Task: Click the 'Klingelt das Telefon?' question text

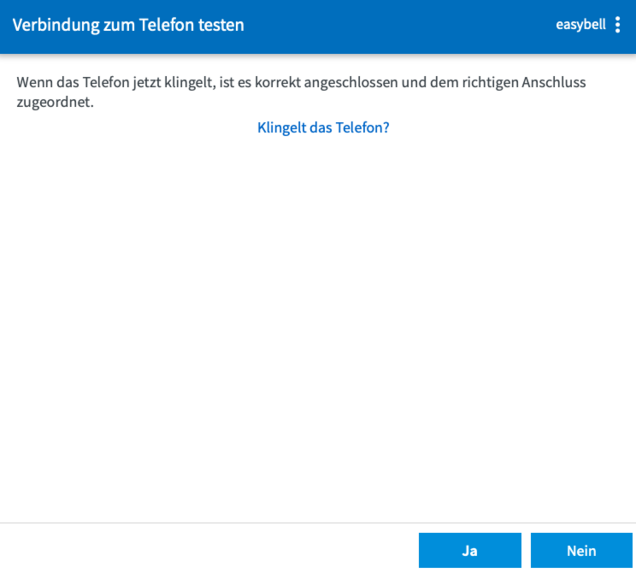Action: coord(323,128)
